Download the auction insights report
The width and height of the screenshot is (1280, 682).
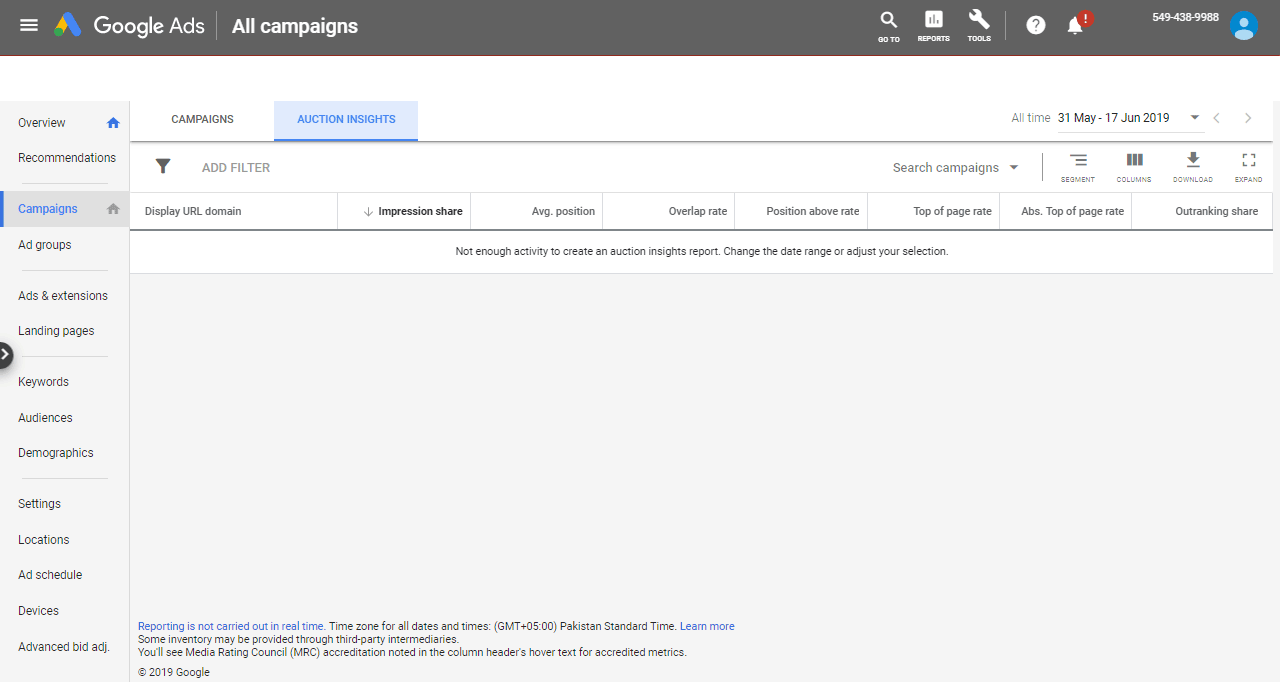click(1192, 166)
